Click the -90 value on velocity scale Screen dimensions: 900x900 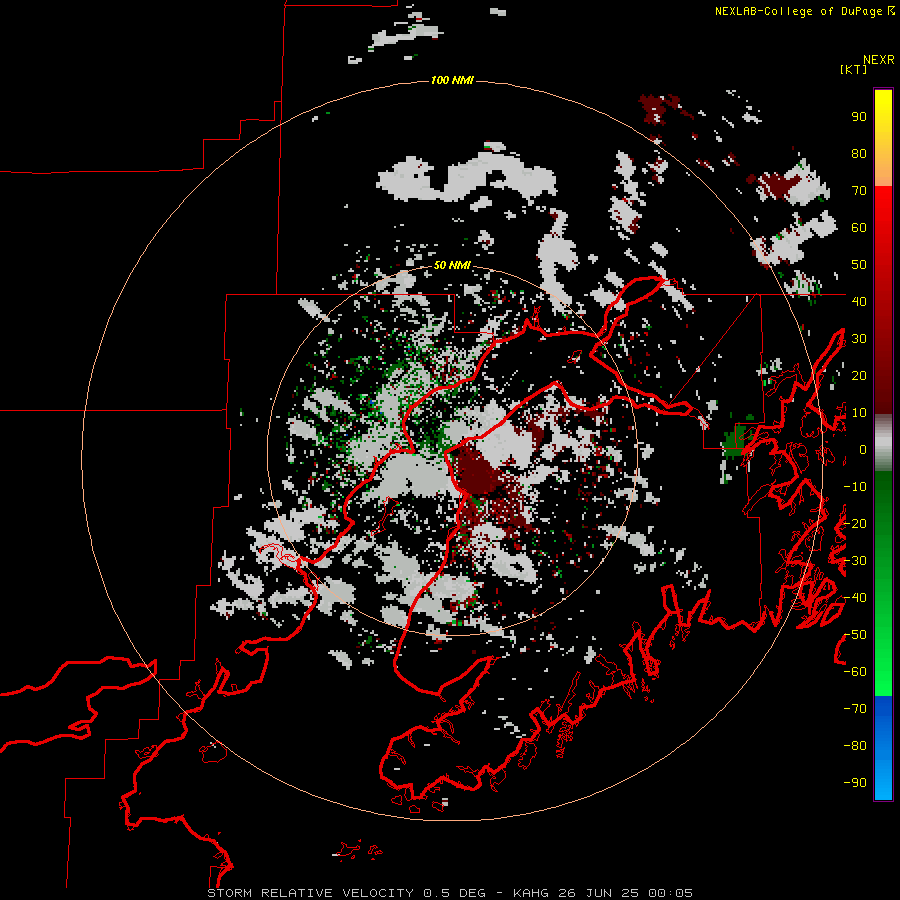coord(855,783)
